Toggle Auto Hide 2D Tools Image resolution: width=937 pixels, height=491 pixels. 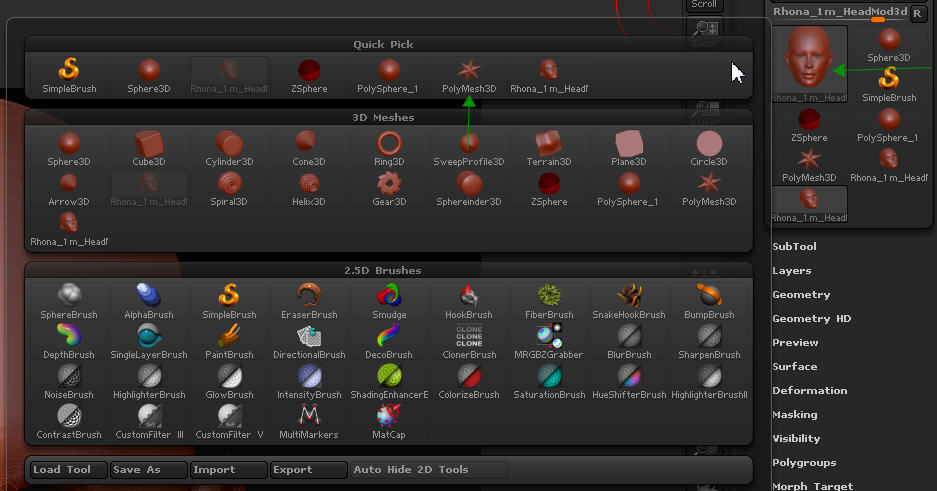coord(428,469)
